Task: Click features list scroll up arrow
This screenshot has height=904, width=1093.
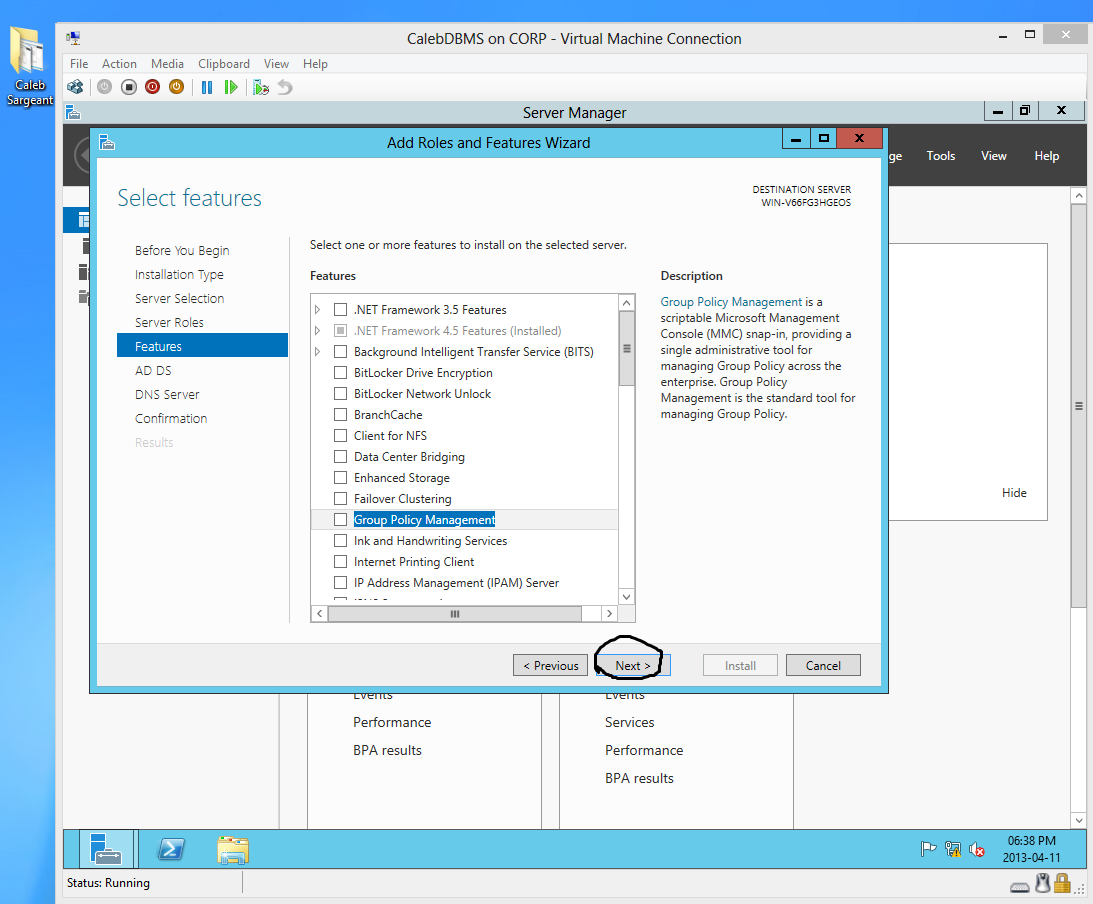Action: click(626, 302)
